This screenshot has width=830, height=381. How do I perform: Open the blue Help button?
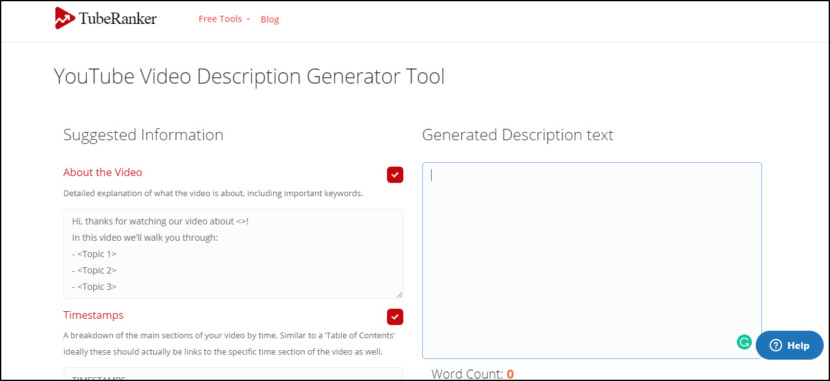coord(790,346)
